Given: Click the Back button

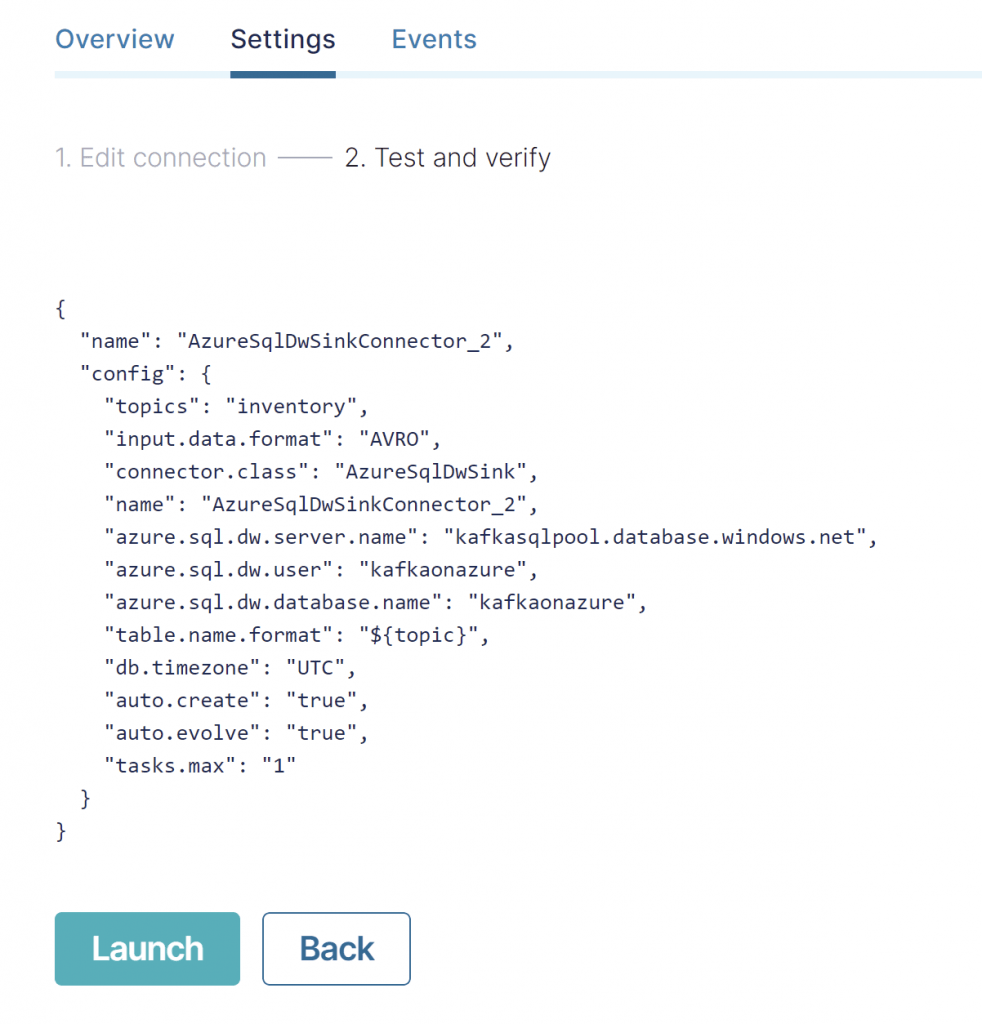Looking at the screenshot, I should click(336, 948).
